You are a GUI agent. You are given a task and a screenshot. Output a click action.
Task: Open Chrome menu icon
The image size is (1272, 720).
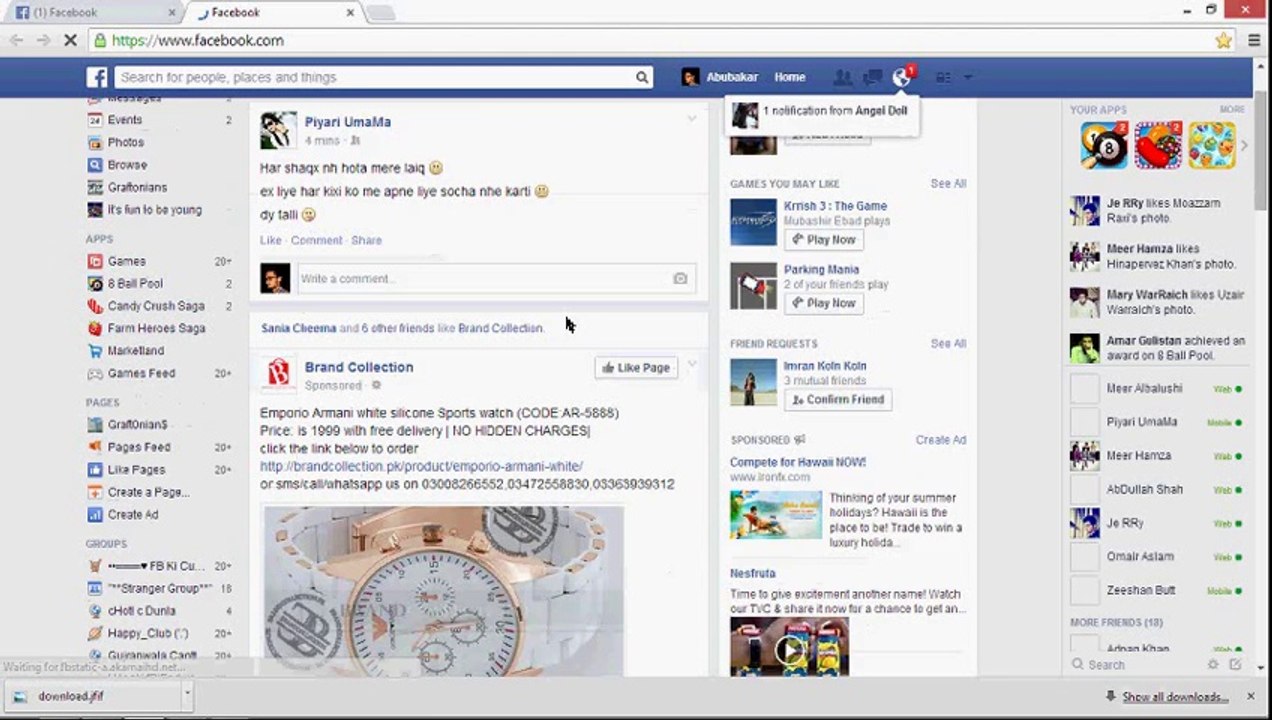(1254, 41)
